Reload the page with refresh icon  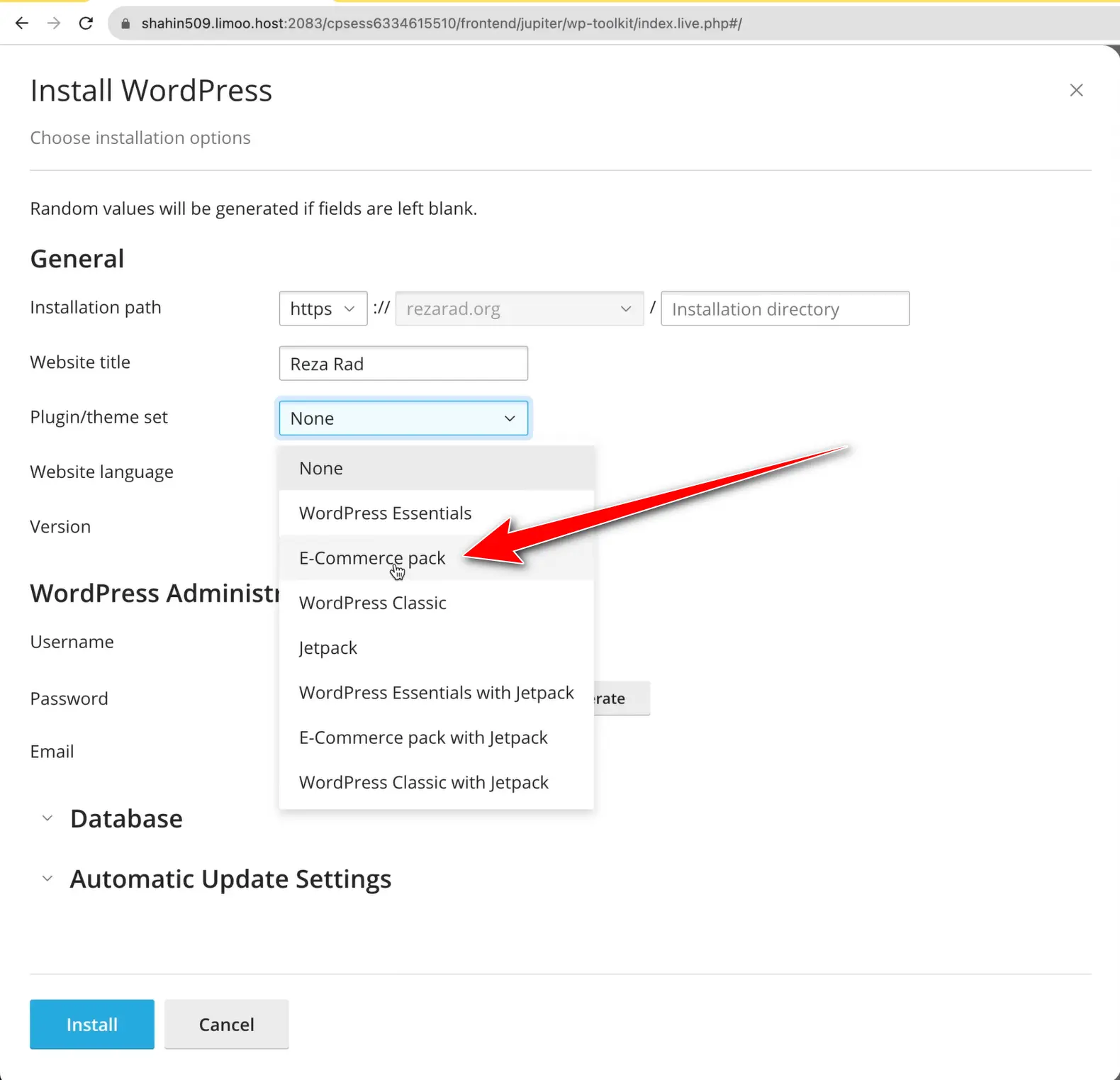point(86,23)
